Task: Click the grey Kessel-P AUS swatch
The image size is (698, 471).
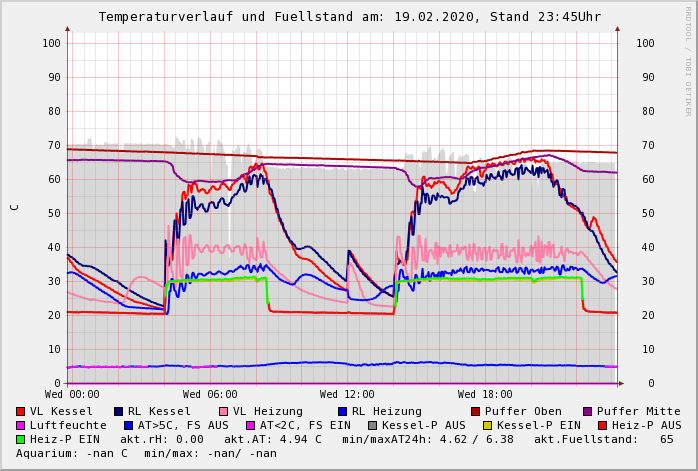Action: point(372,425)
